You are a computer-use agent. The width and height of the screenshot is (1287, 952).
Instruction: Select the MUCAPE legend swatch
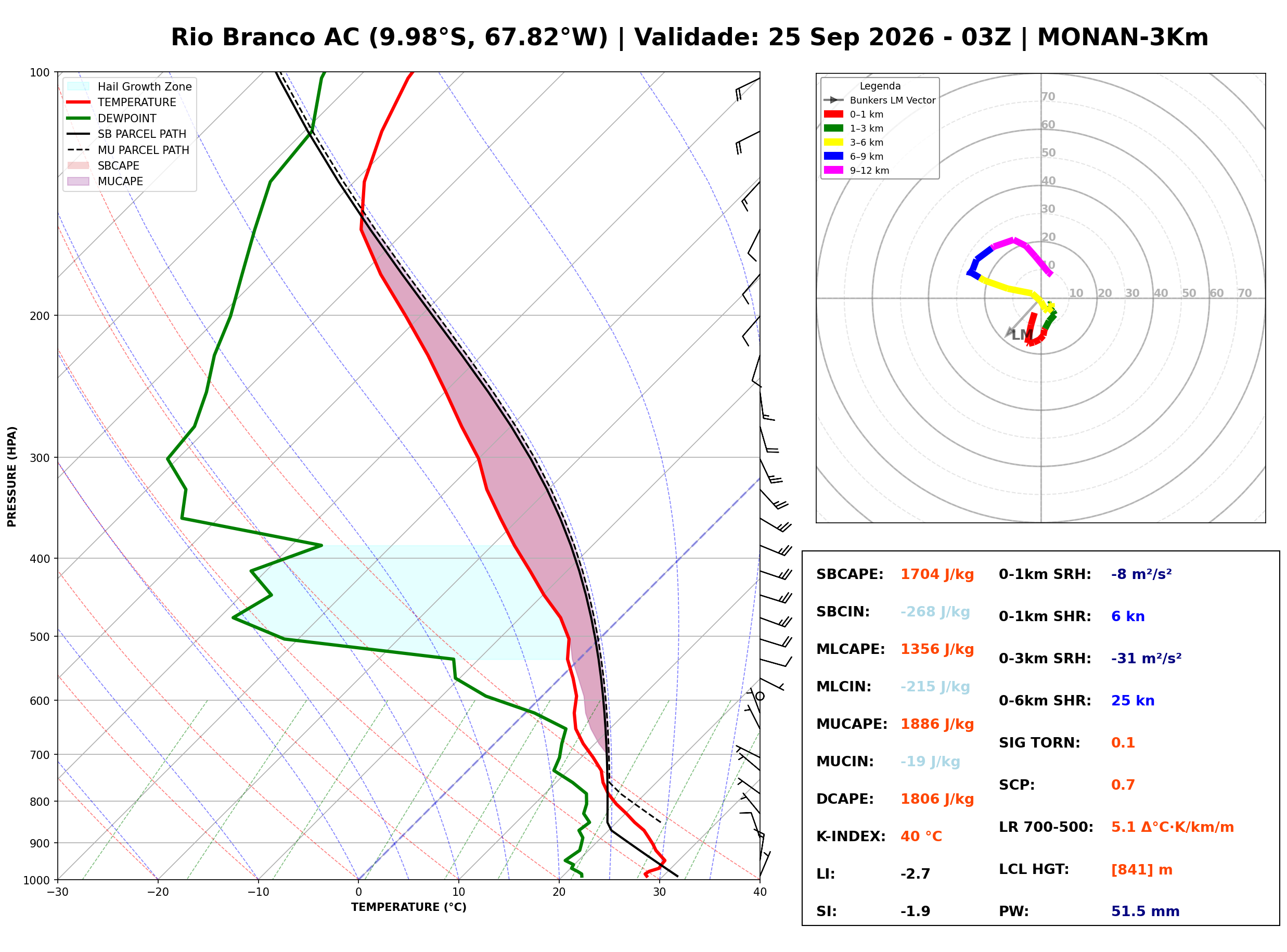click(79, 181)
